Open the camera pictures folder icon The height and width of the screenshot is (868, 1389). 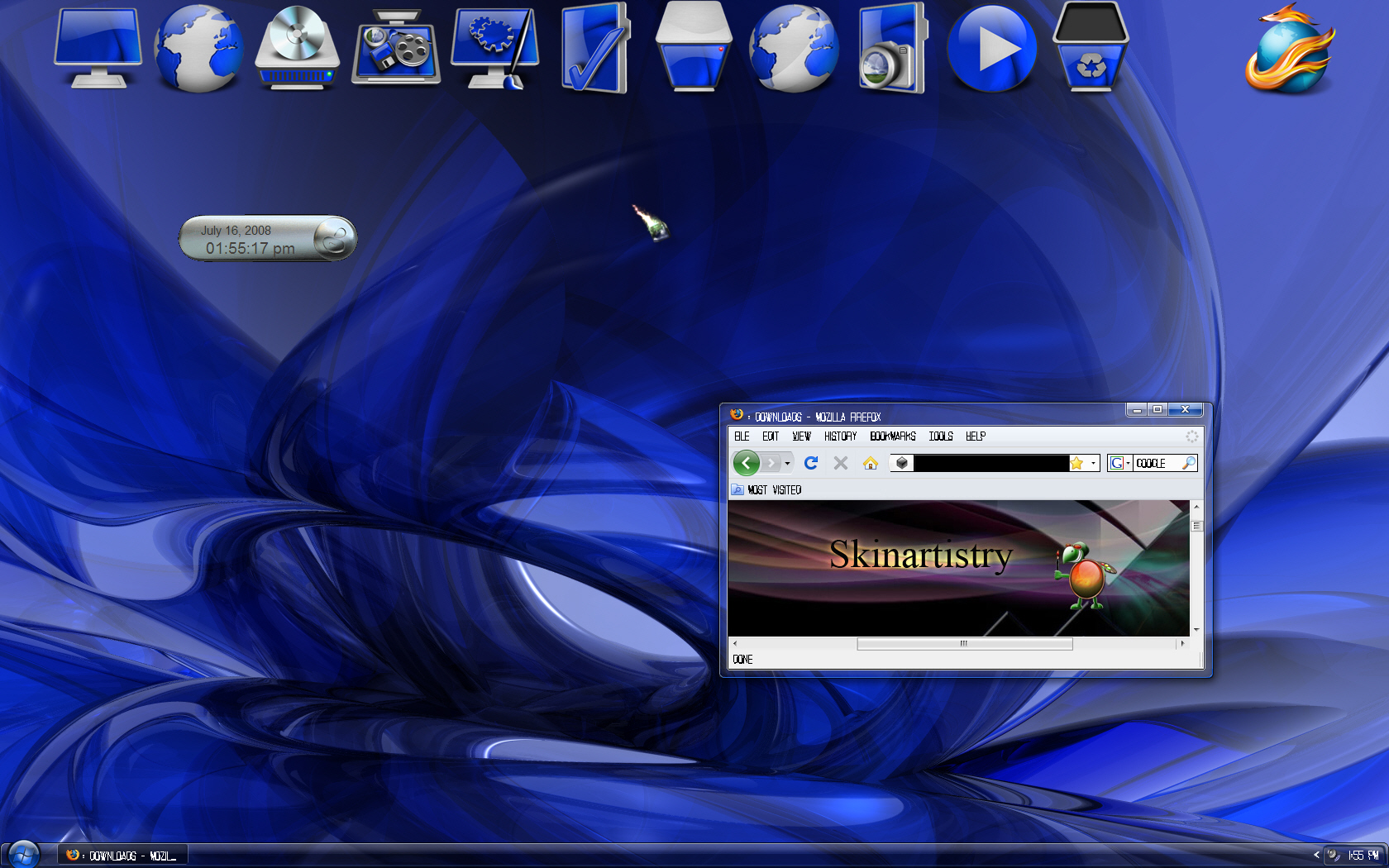pos(891,49)
